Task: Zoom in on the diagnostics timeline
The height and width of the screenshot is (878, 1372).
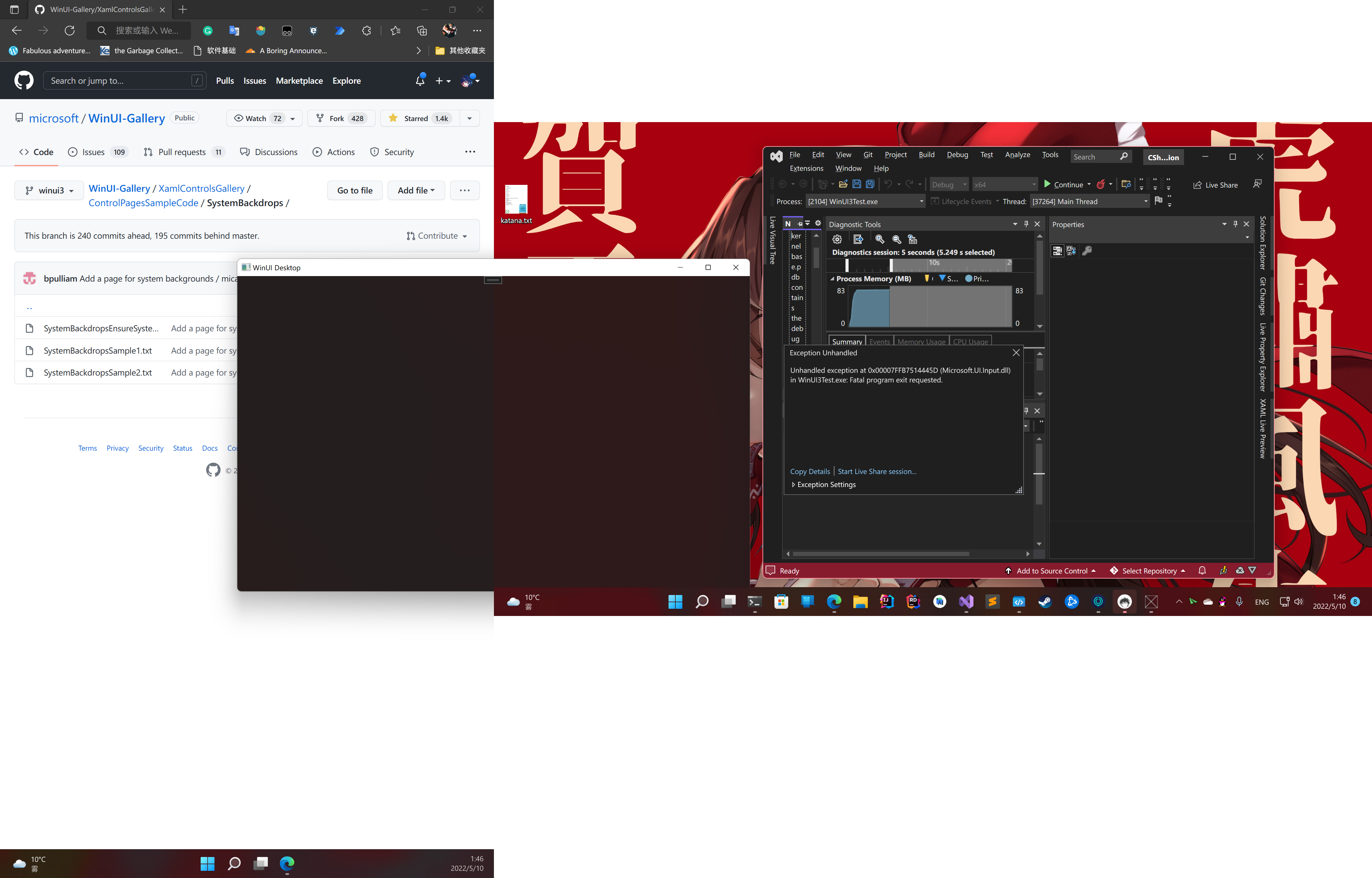Action: 879,239
